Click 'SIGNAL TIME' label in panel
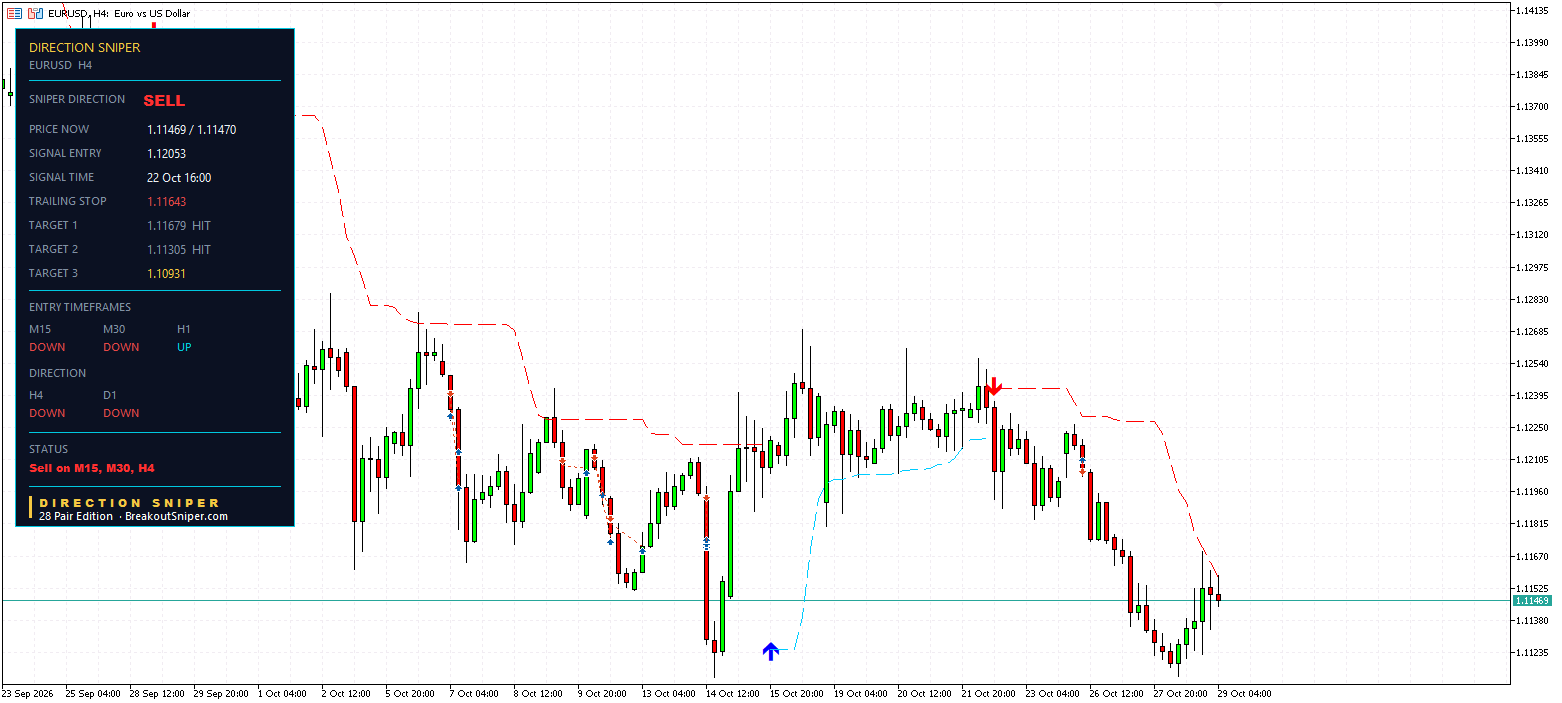The width and height of the screenshot is (1562, 703). (62, 177)
